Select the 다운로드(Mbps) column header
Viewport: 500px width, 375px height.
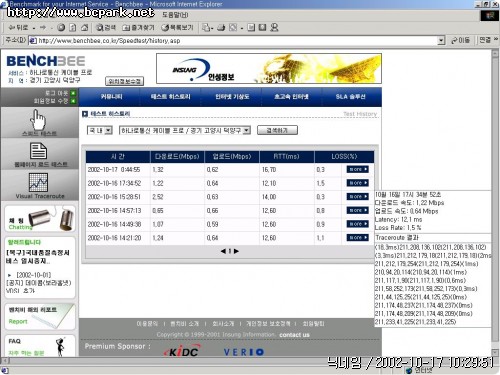coord(177,156)
